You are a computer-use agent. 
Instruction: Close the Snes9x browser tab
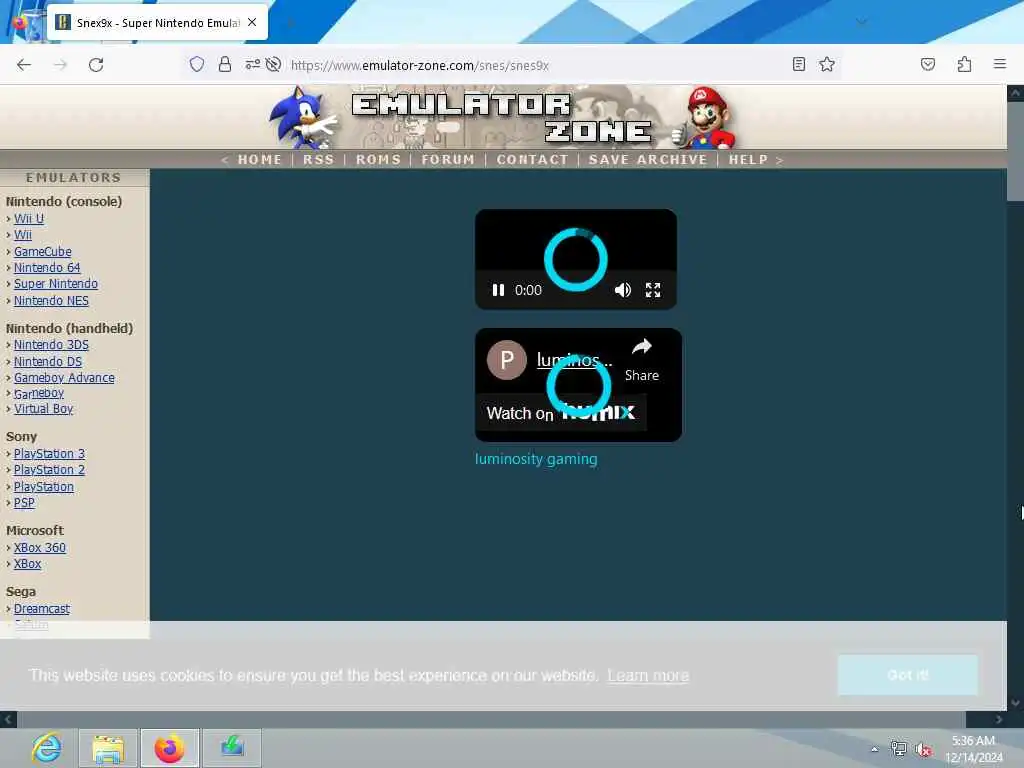[x=252, y=22]
